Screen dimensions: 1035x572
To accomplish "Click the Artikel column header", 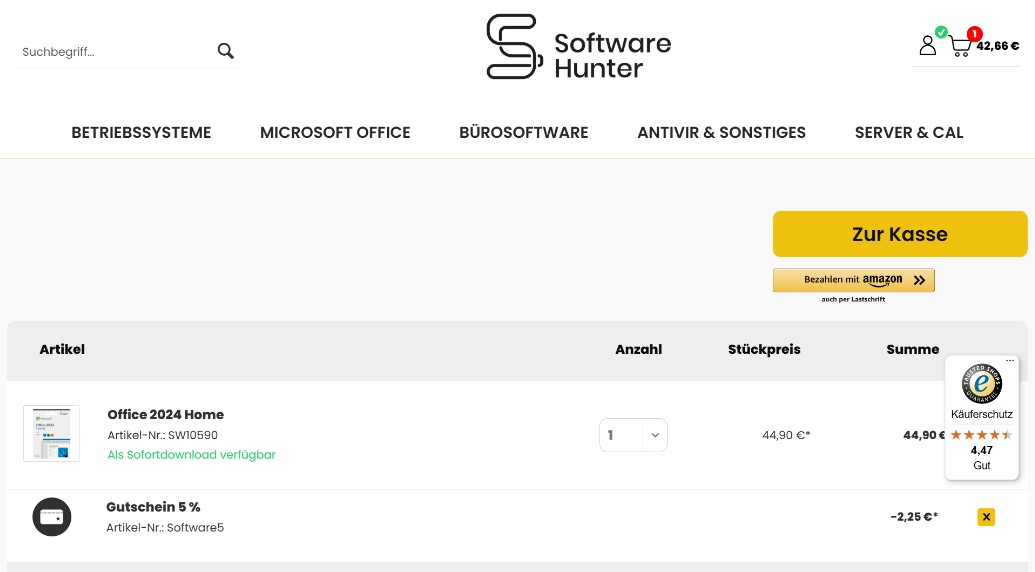I will [x=62, y=350].
